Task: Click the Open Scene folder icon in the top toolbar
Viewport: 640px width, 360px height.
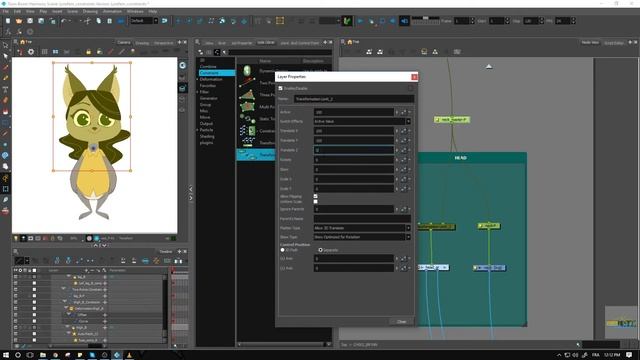Action: (19, 21)
